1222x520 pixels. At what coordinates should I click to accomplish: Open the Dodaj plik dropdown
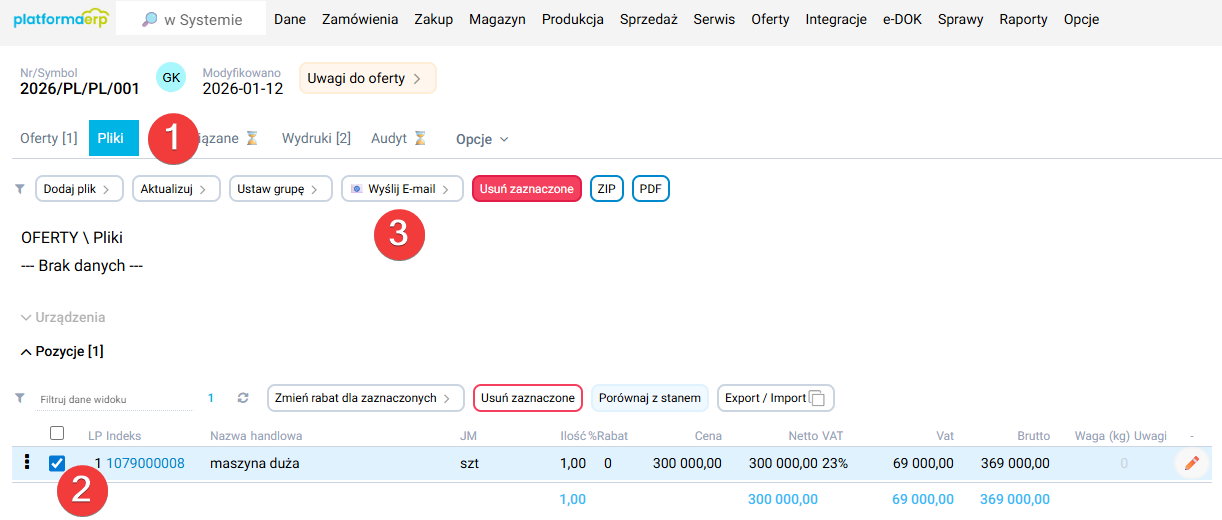[79, 188]
